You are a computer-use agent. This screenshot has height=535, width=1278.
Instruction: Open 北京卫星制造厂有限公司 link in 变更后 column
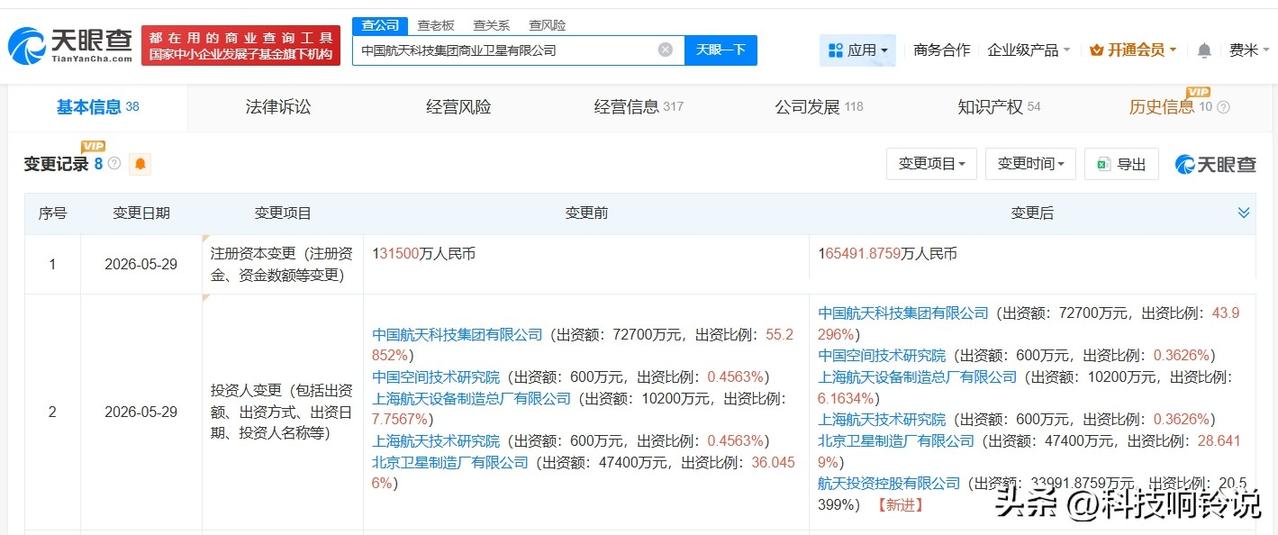pyautogui.click(x=896, y=440)
